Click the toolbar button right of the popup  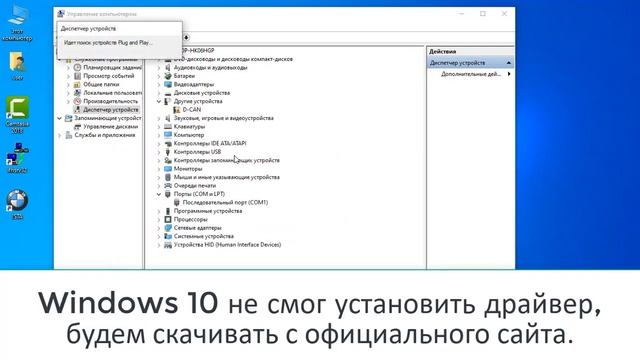coord(186,38)
